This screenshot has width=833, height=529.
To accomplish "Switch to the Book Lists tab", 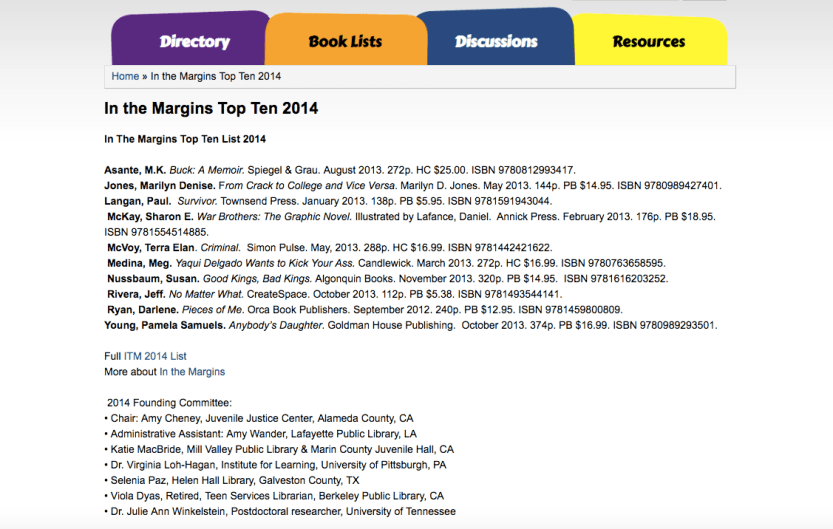I will point(345,42).
